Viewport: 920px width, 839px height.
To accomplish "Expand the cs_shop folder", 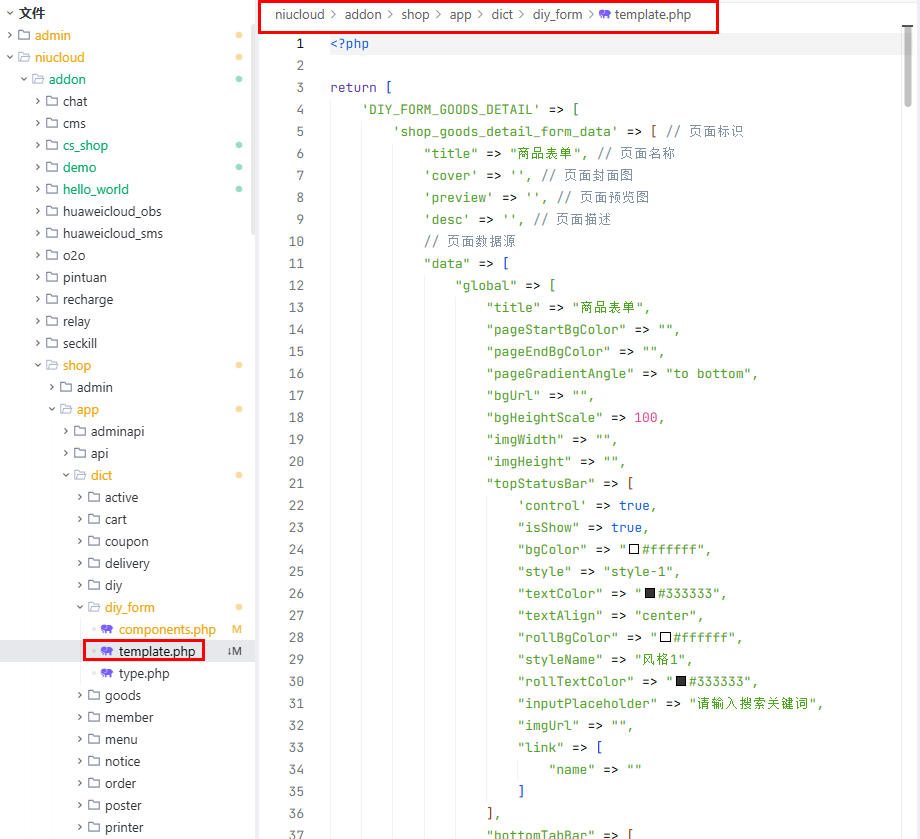I will 38,145.
